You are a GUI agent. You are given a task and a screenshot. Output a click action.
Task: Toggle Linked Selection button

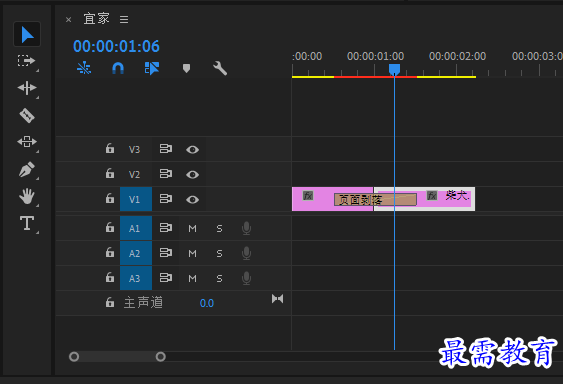coord(152,68)
